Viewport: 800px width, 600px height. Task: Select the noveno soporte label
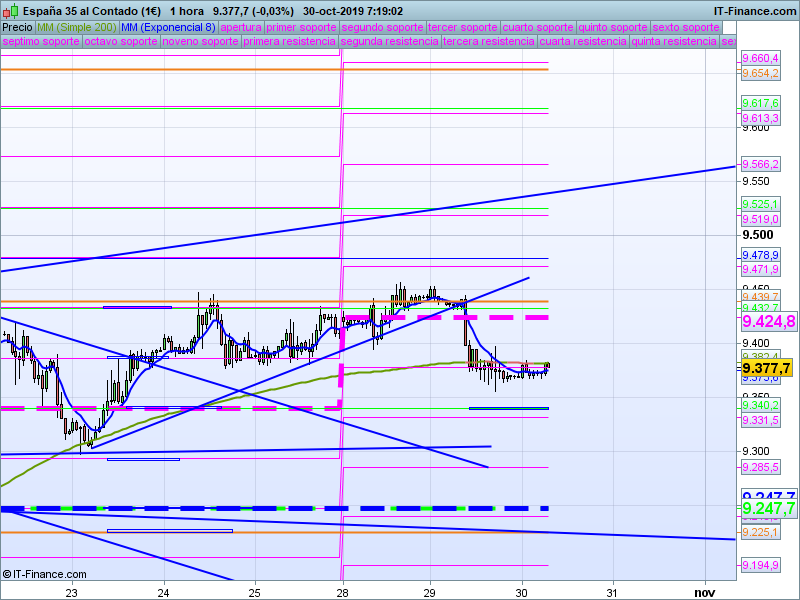(x=199, y=42)
